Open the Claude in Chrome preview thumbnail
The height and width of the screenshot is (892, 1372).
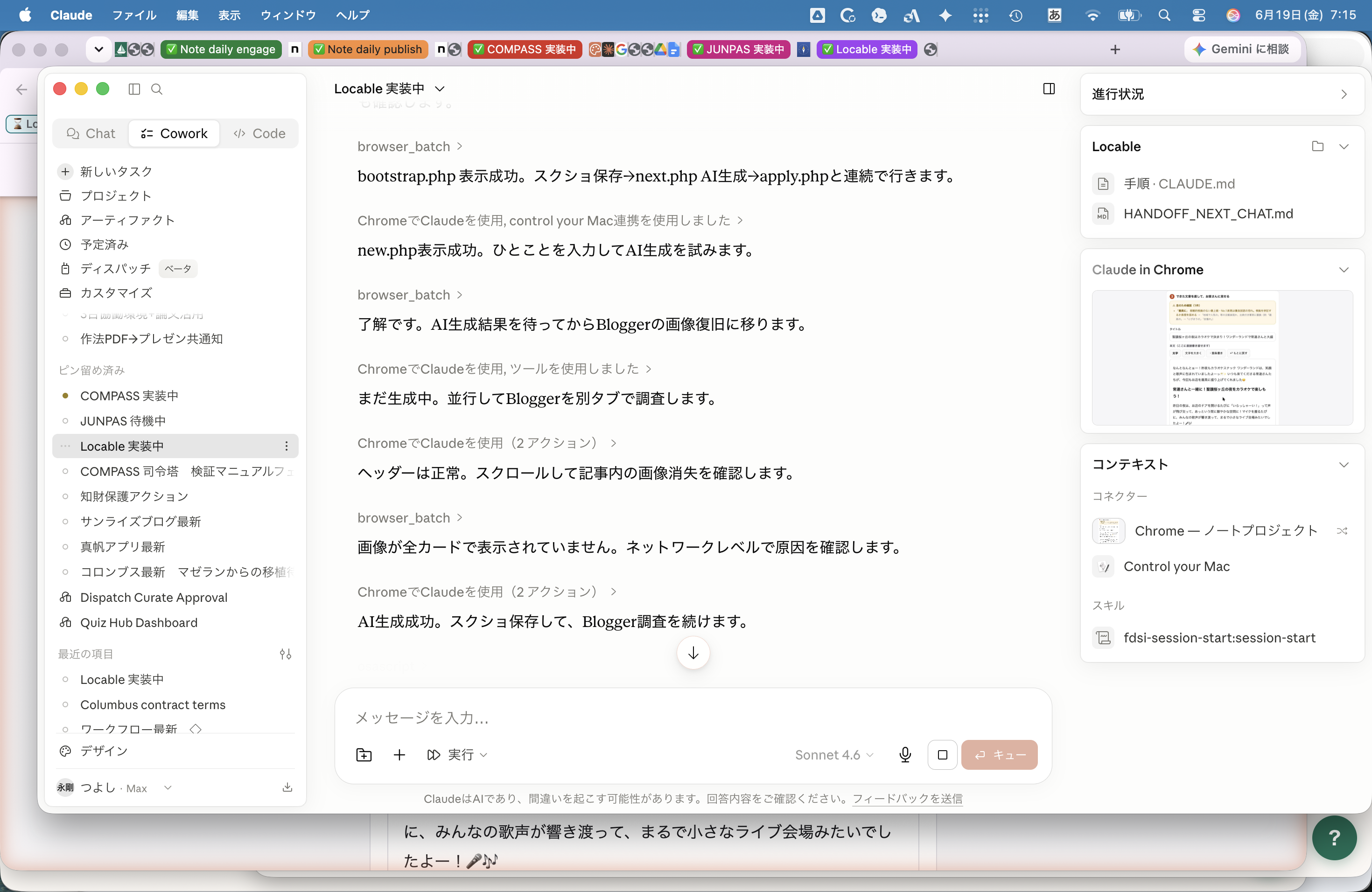[1222, 358]
